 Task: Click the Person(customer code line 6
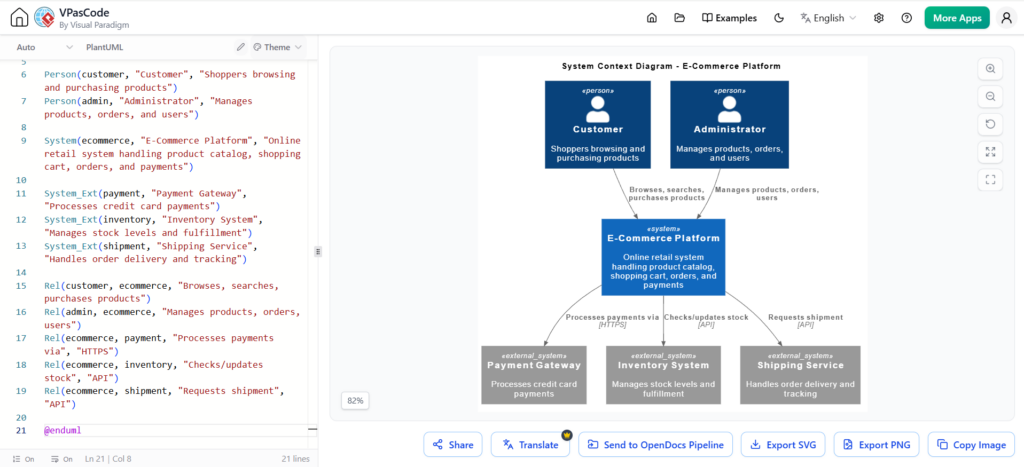[170, 81]
